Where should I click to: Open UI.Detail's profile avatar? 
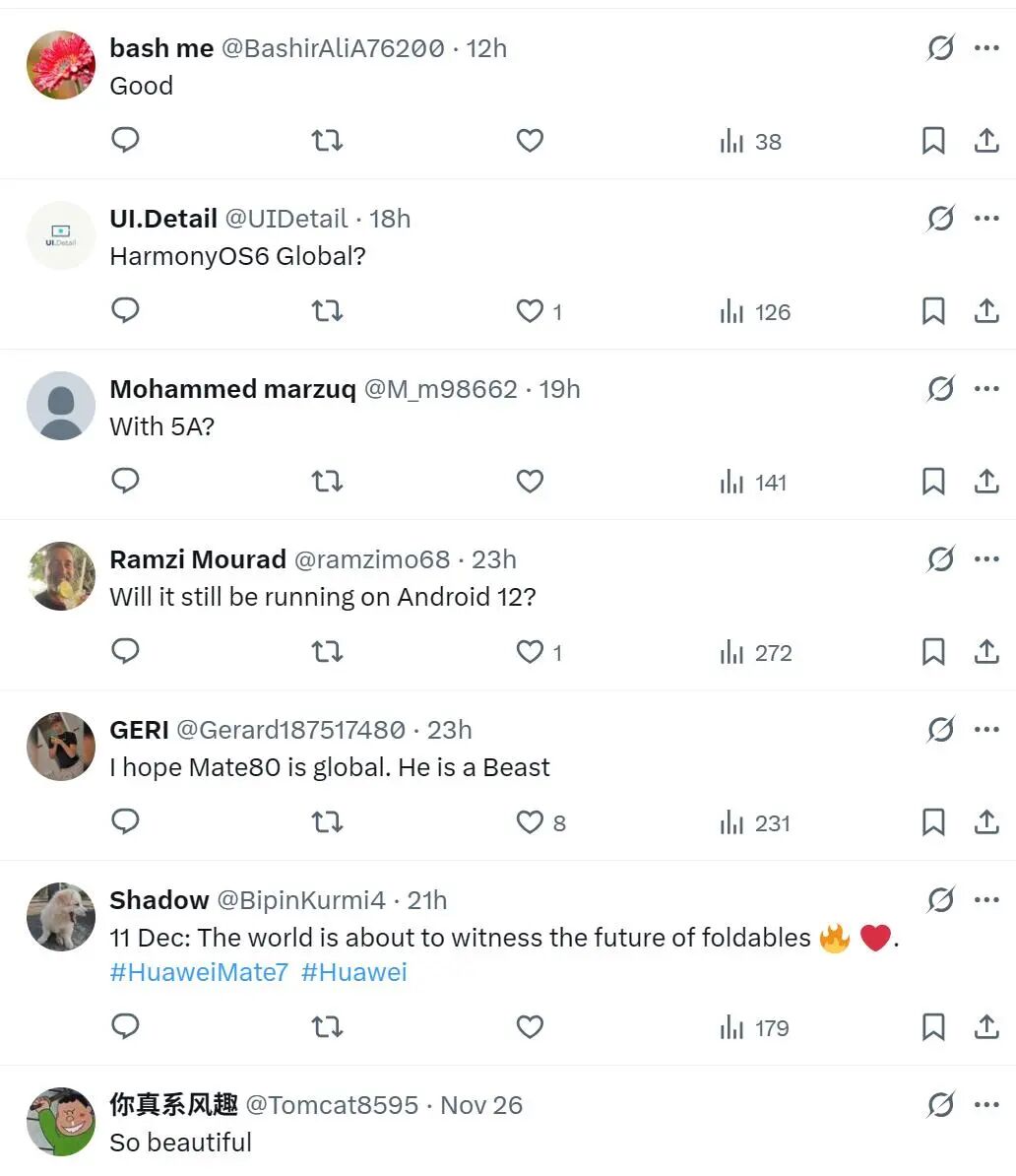click(x=60, y=235)
